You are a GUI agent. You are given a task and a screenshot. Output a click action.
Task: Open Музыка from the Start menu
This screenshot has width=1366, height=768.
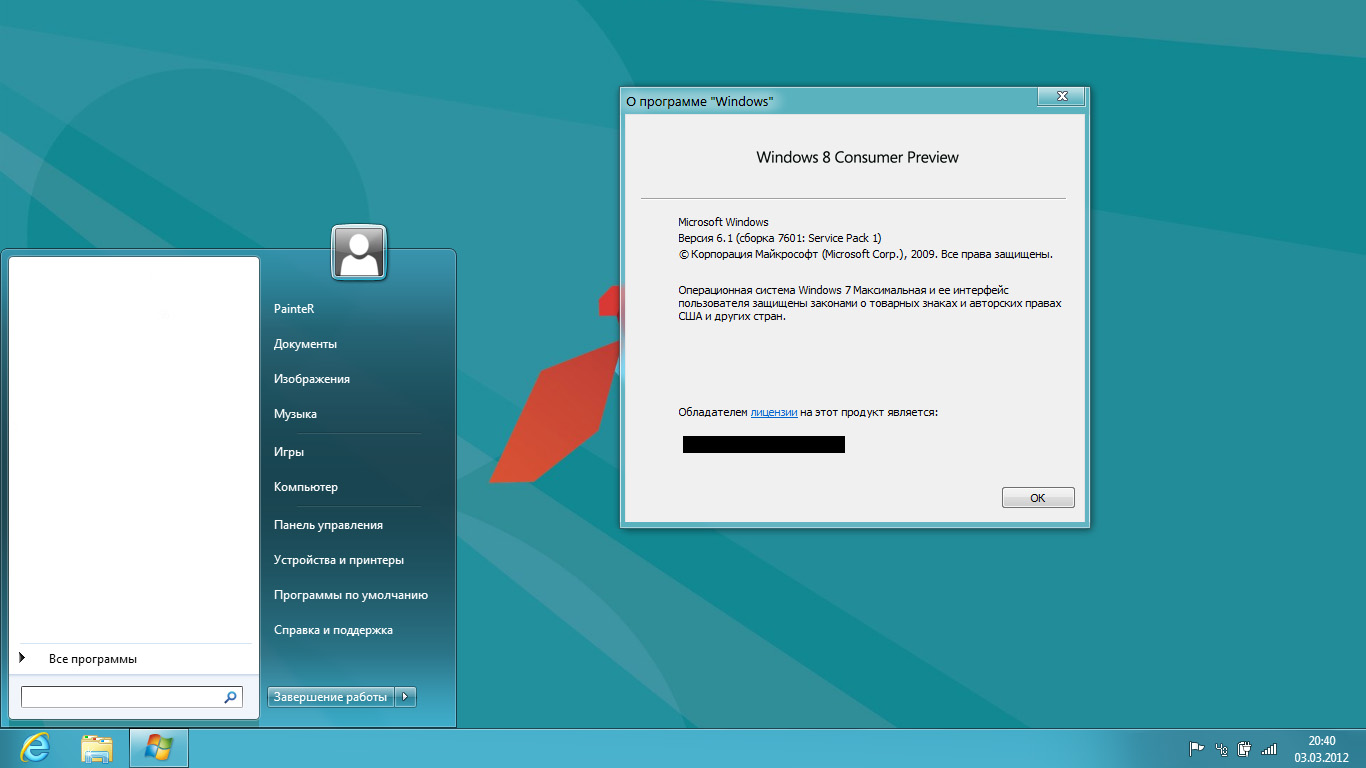point(295,414)
